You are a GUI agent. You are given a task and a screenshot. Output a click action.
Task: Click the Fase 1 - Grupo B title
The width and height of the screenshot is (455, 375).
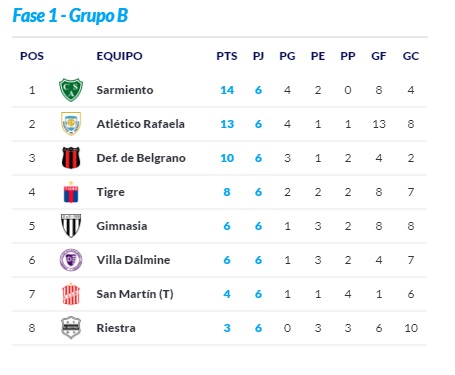(70, 16)
